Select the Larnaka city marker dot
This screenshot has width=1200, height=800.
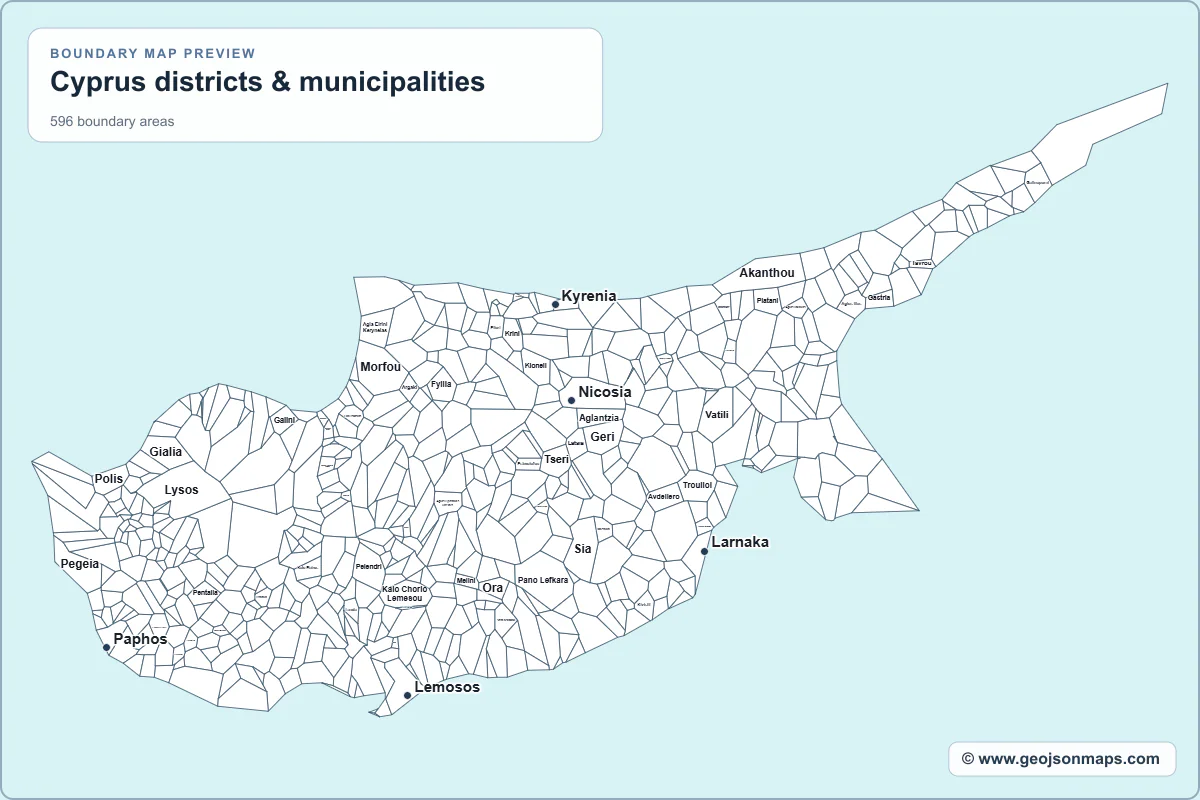click(x=704, y=551)
